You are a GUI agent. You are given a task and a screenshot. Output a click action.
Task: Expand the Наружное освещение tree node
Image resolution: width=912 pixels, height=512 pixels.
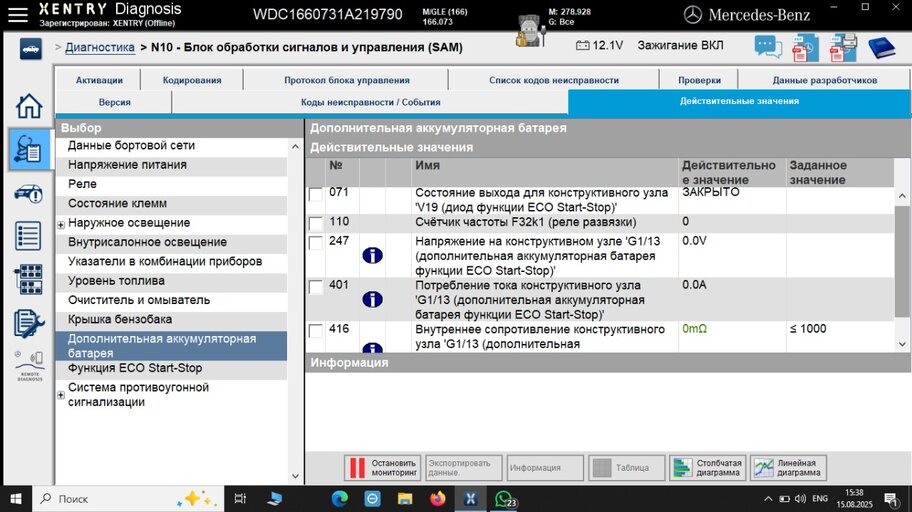pos(61,224)
